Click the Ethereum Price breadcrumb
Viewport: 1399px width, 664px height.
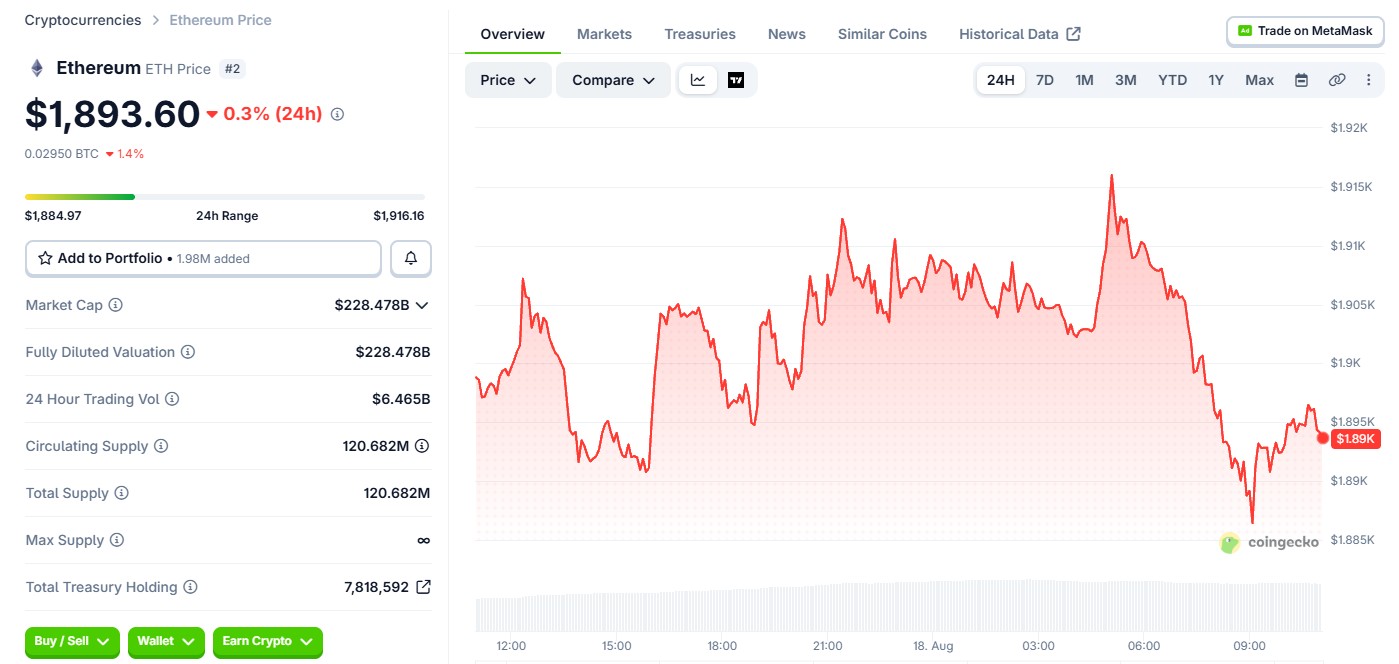coord(220,20)
